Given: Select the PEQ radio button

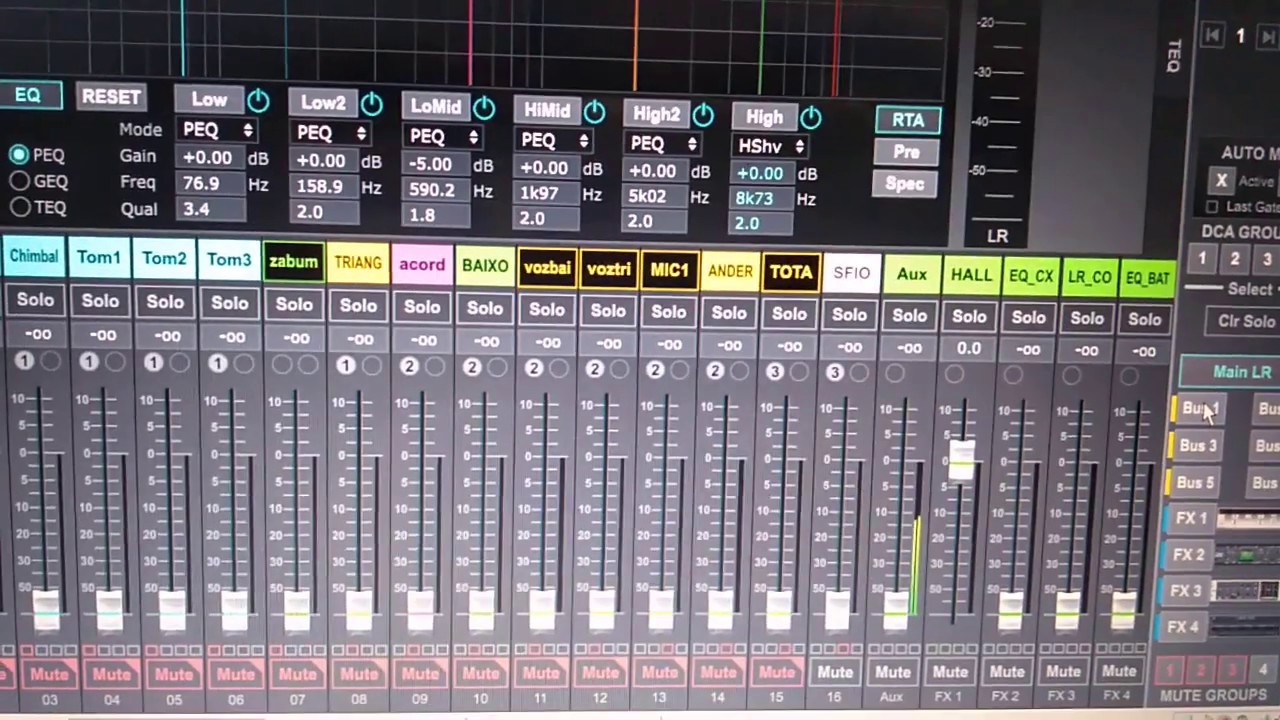Looking at the screenshot, I should [19, 155].
